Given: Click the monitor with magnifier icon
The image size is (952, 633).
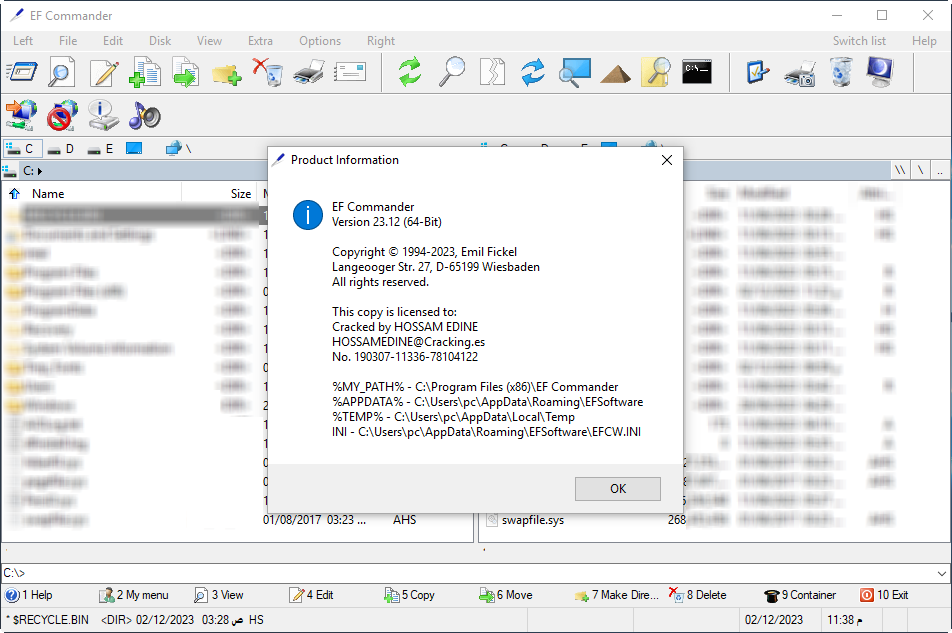Looking at the screenshot, I should click(574, 72).
